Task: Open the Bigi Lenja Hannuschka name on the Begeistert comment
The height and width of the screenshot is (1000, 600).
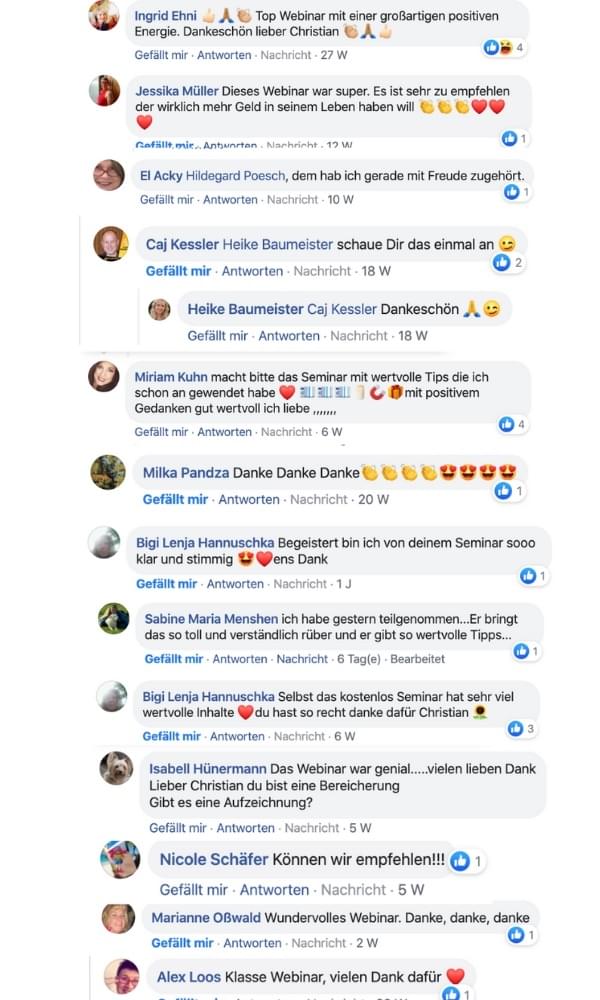Action: coord(205,543)
